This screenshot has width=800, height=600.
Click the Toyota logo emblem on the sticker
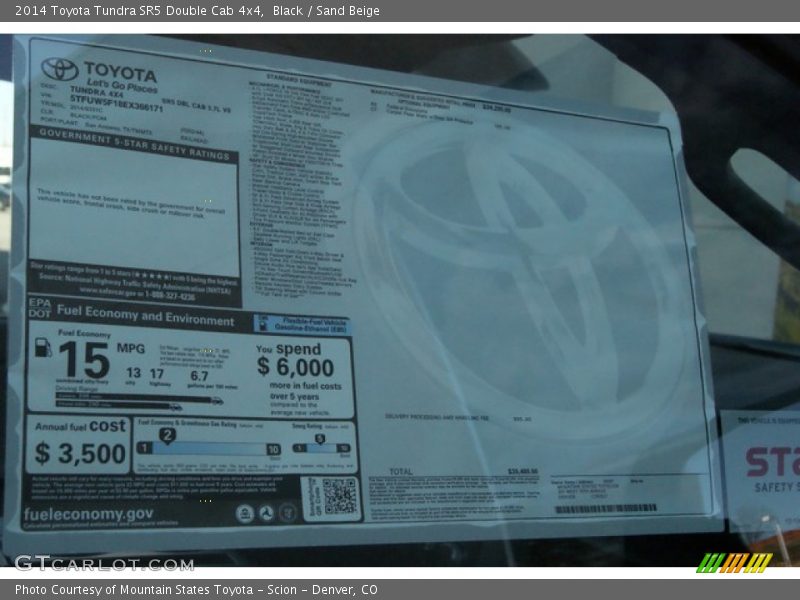pos(60,69)
